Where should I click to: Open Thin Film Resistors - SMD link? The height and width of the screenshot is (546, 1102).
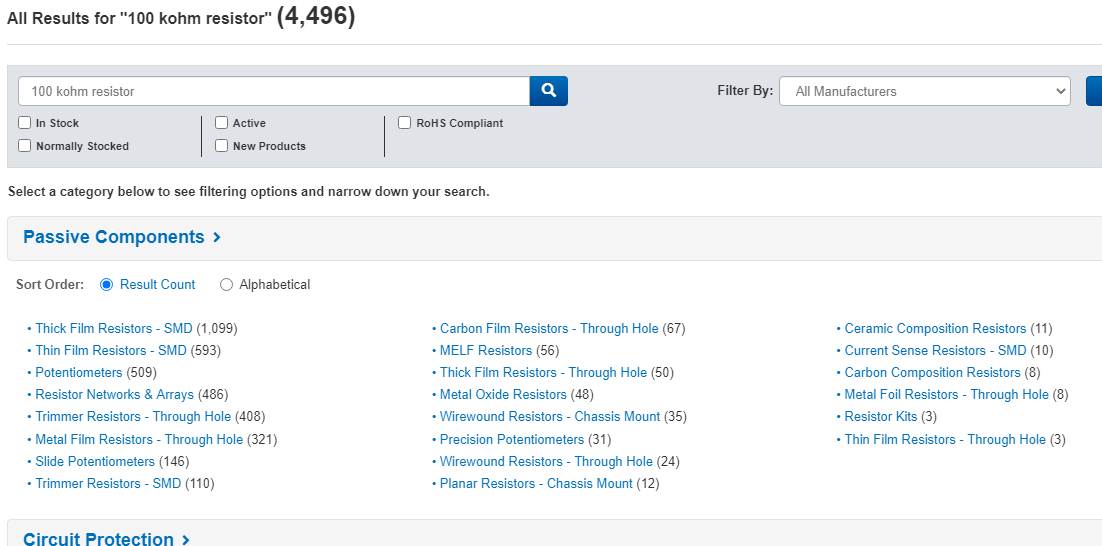pos(111,350)
